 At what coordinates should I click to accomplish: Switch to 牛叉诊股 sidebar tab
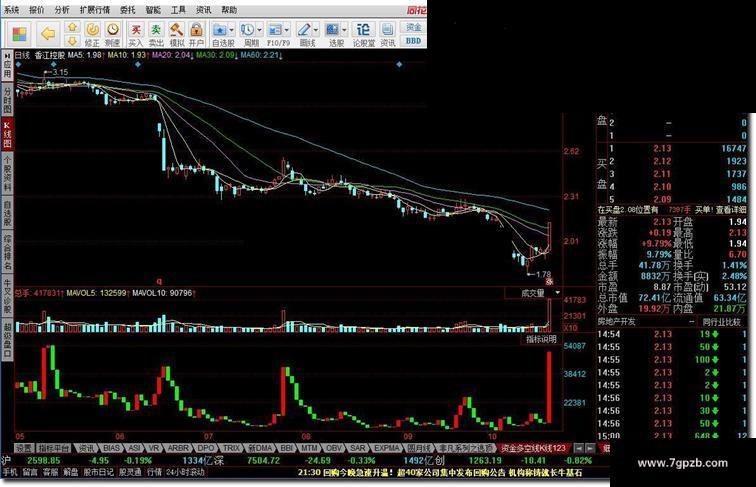7,295
